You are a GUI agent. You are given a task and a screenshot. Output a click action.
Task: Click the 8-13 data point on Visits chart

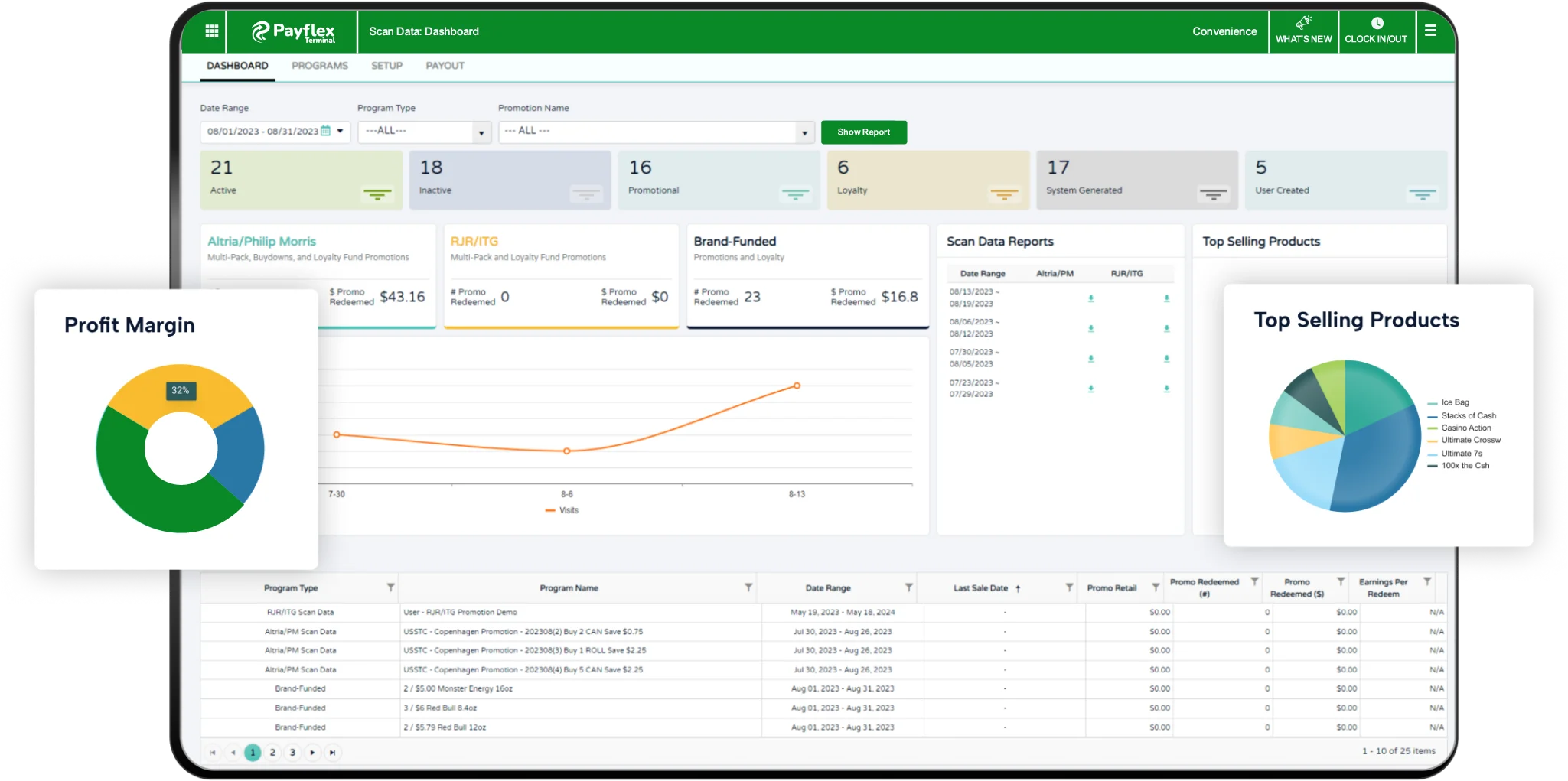coord(797,386)
